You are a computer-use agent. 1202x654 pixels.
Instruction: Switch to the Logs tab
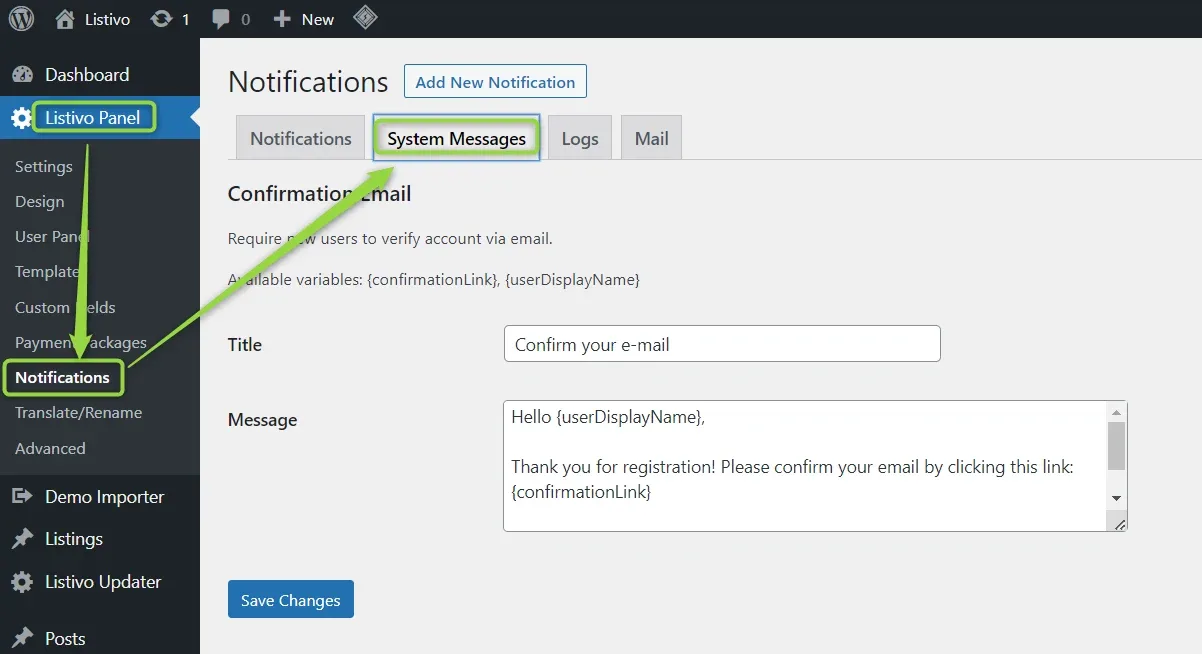pyautogui.click(x=580, y=138)
